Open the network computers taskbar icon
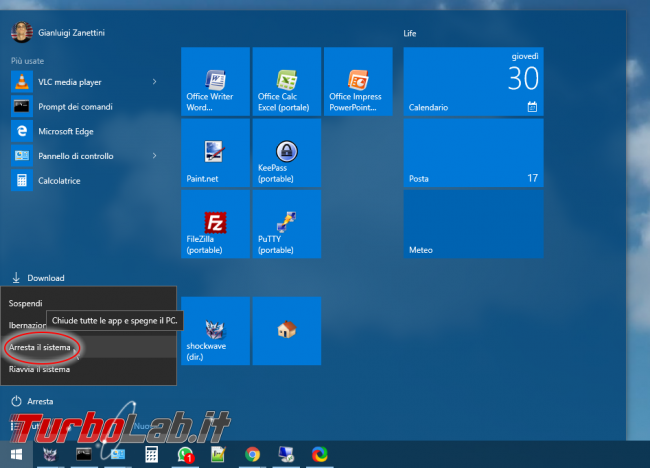 [286, 454]
